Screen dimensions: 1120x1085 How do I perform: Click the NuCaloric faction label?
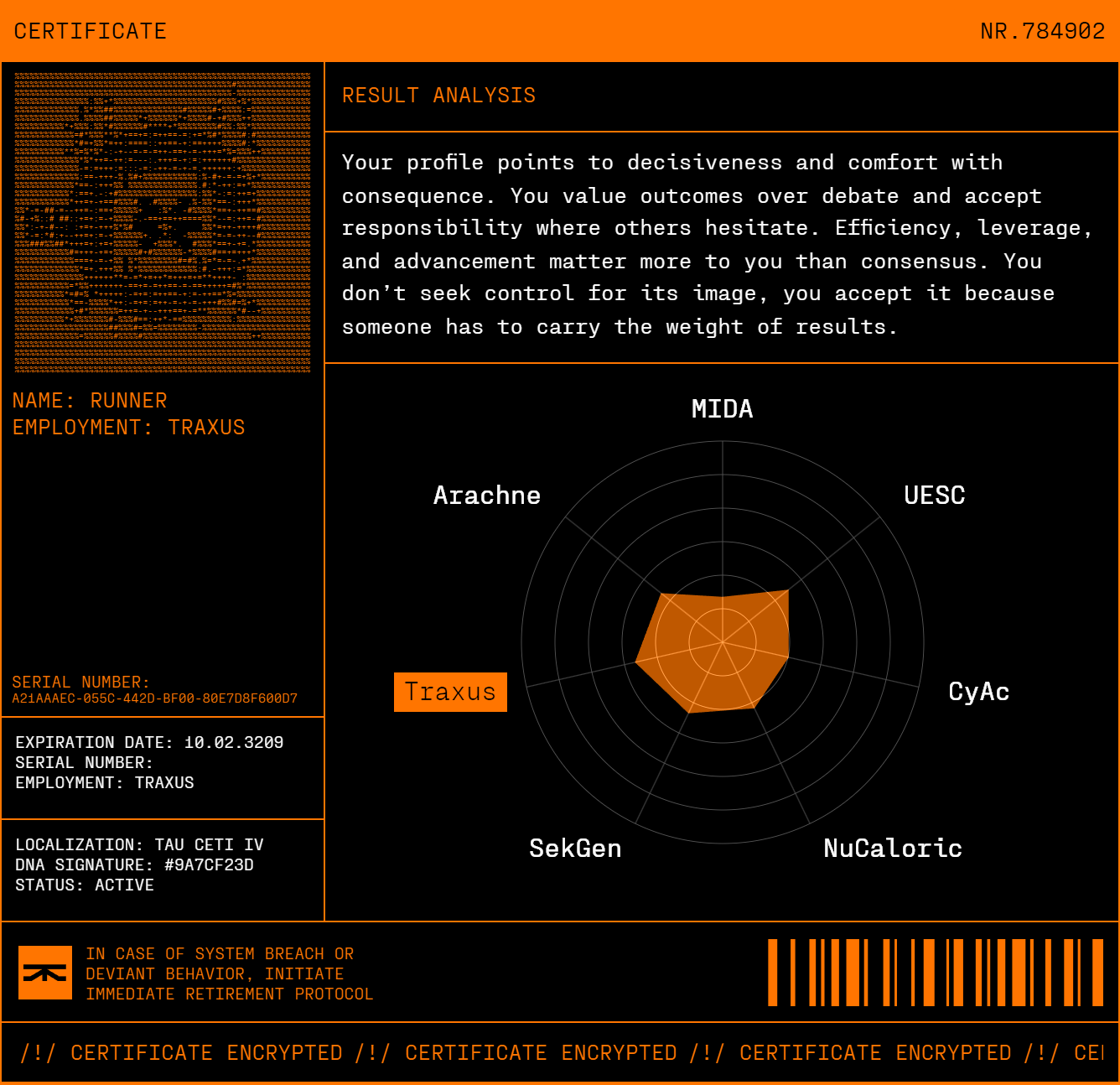(x=893, y=849)
